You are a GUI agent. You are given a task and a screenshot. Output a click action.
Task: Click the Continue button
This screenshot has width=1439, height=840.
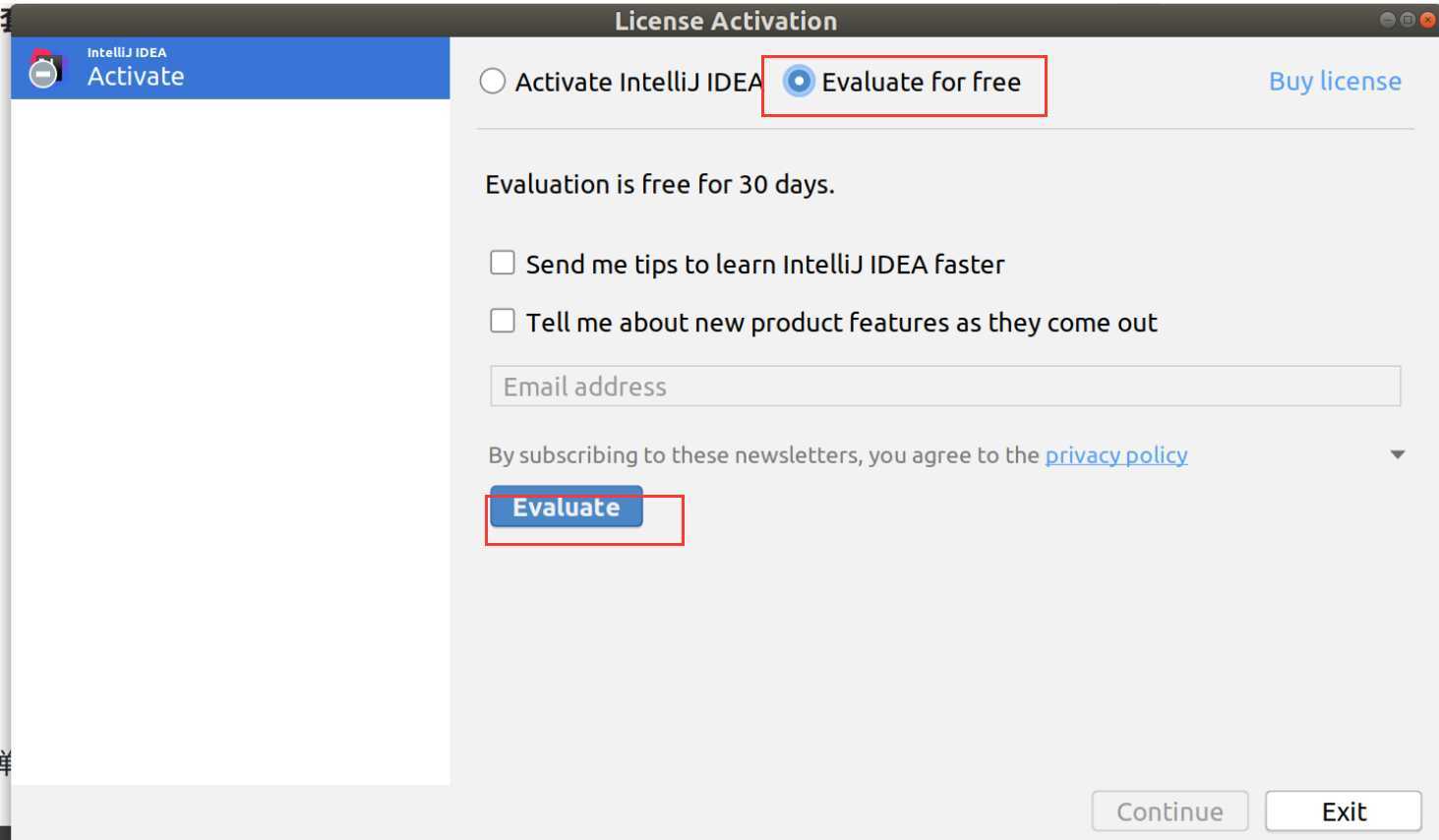[1169, 811]
